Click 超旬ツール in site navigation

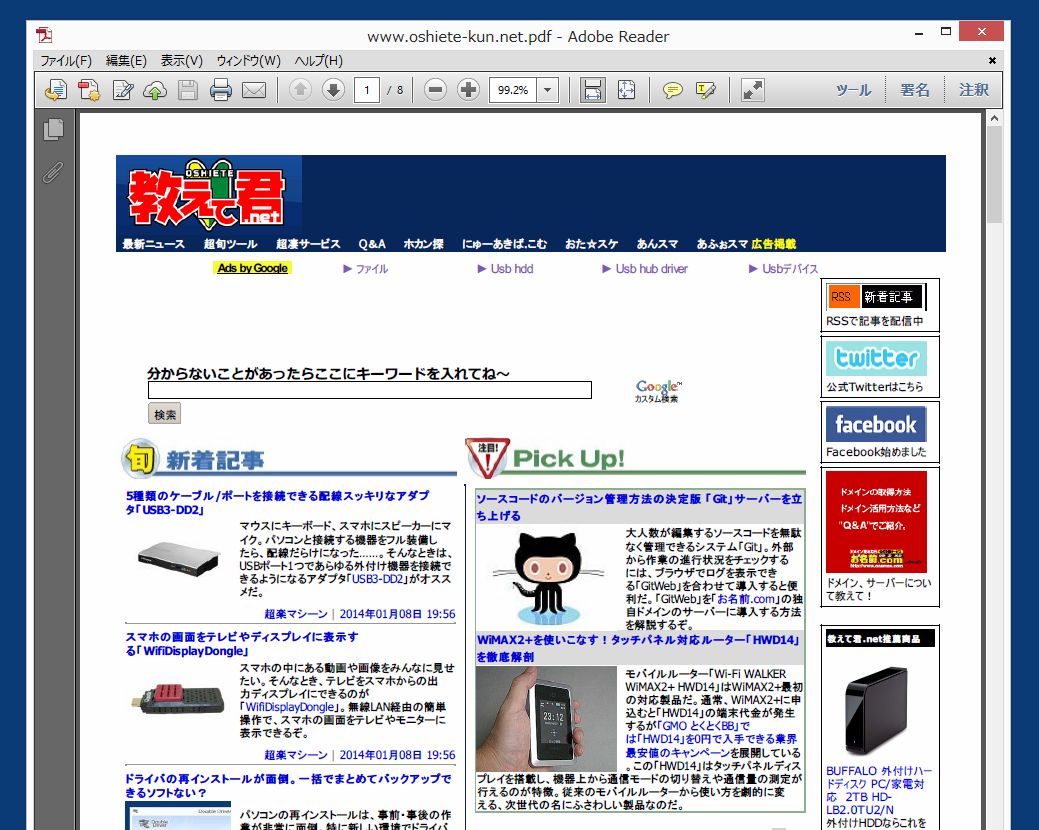(231, 244)
